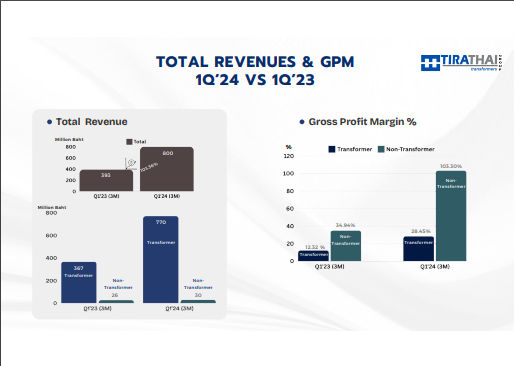Select the 393 total revenue bar

click(x=106, y=180)
